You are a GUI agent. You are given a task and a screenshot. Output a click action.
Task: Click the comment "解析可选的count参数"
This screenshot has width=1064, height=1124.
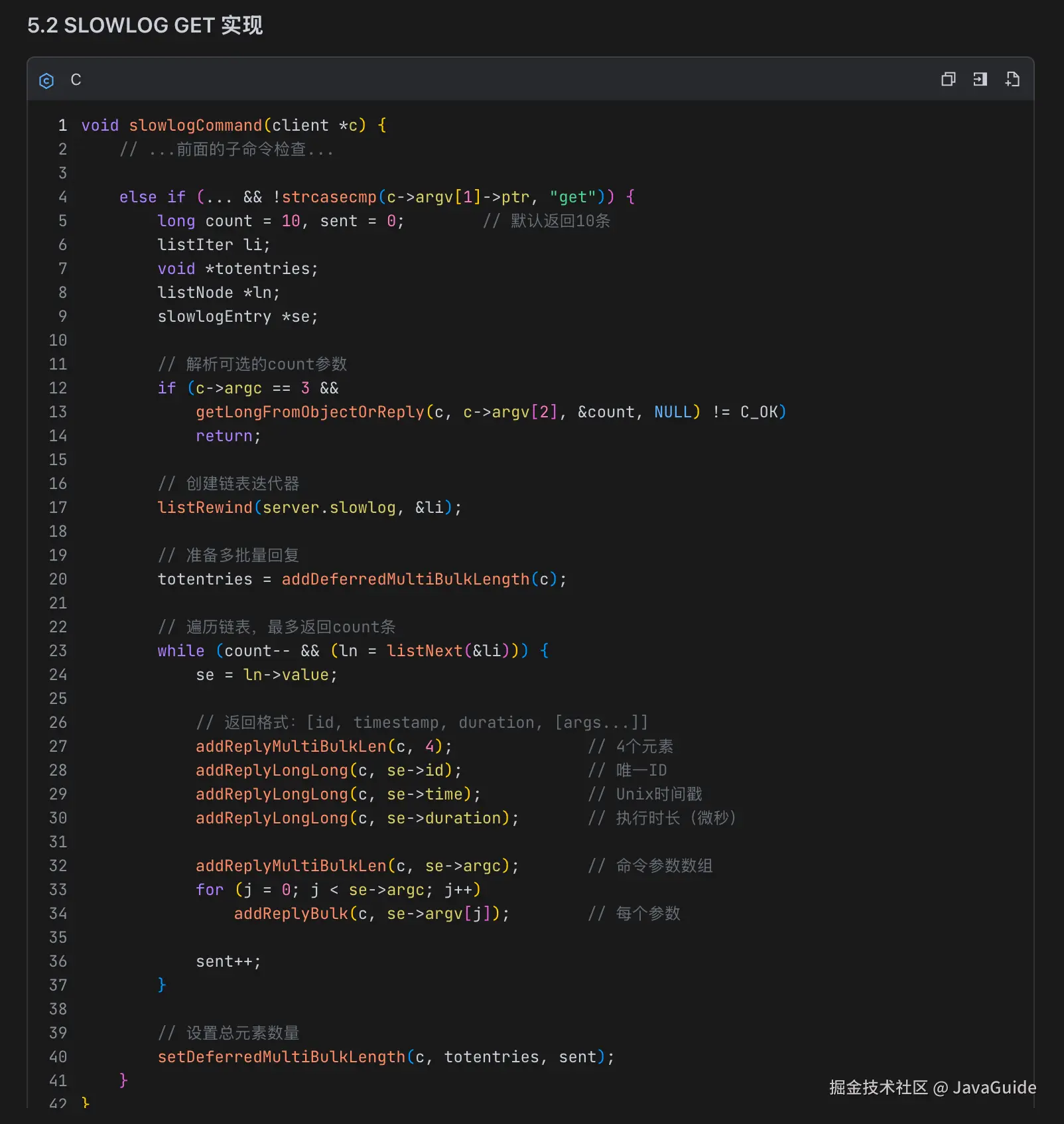[x=267, y=364]
